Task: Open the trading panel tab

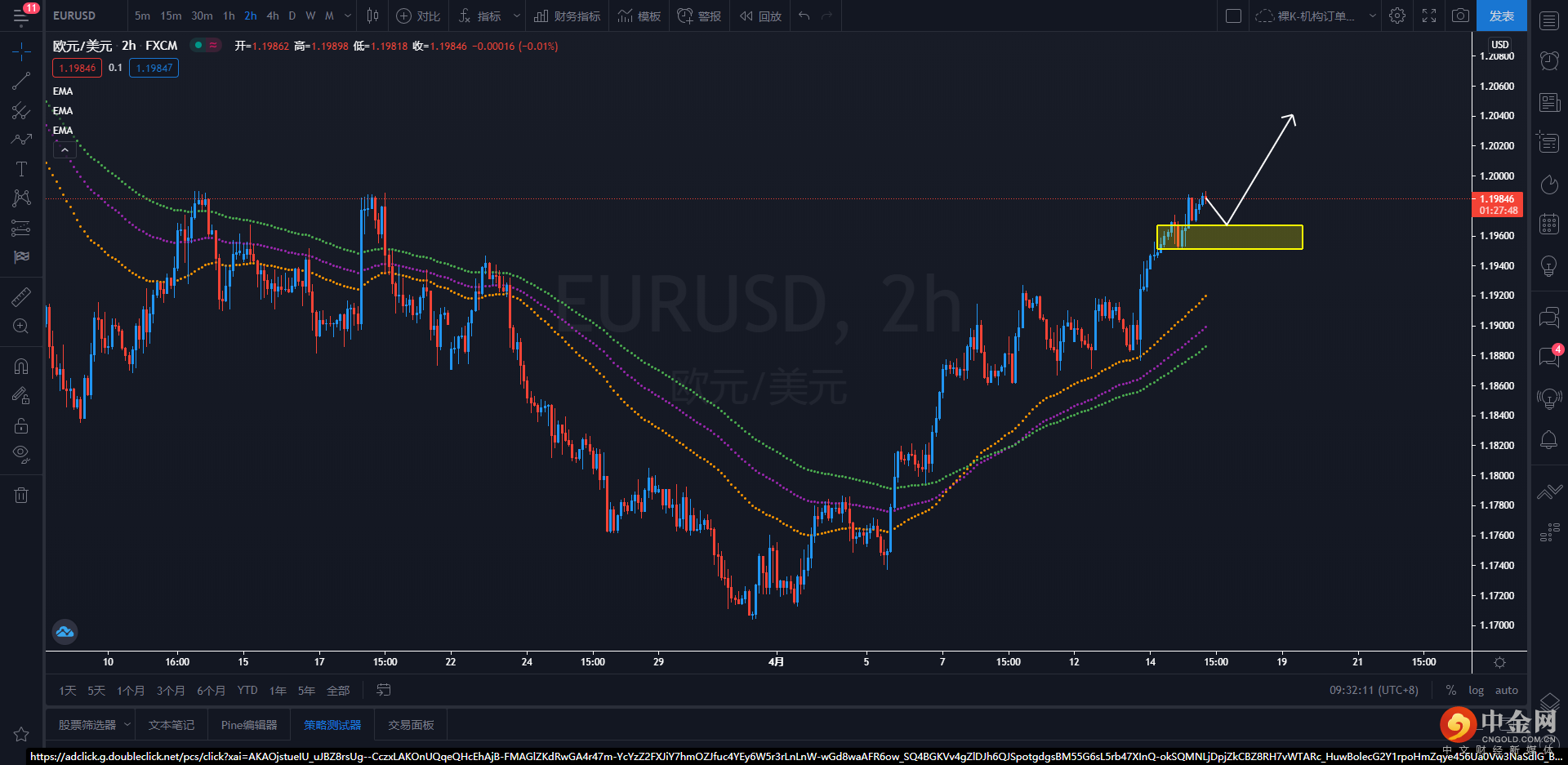Action: (411, 725)
